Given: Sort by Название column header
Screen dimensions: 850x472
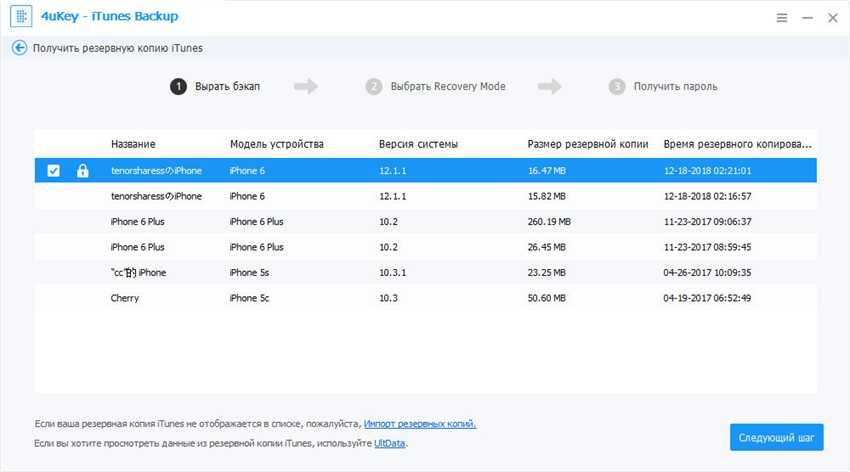Looking at the screenshot, I should (x=133, y=144).
